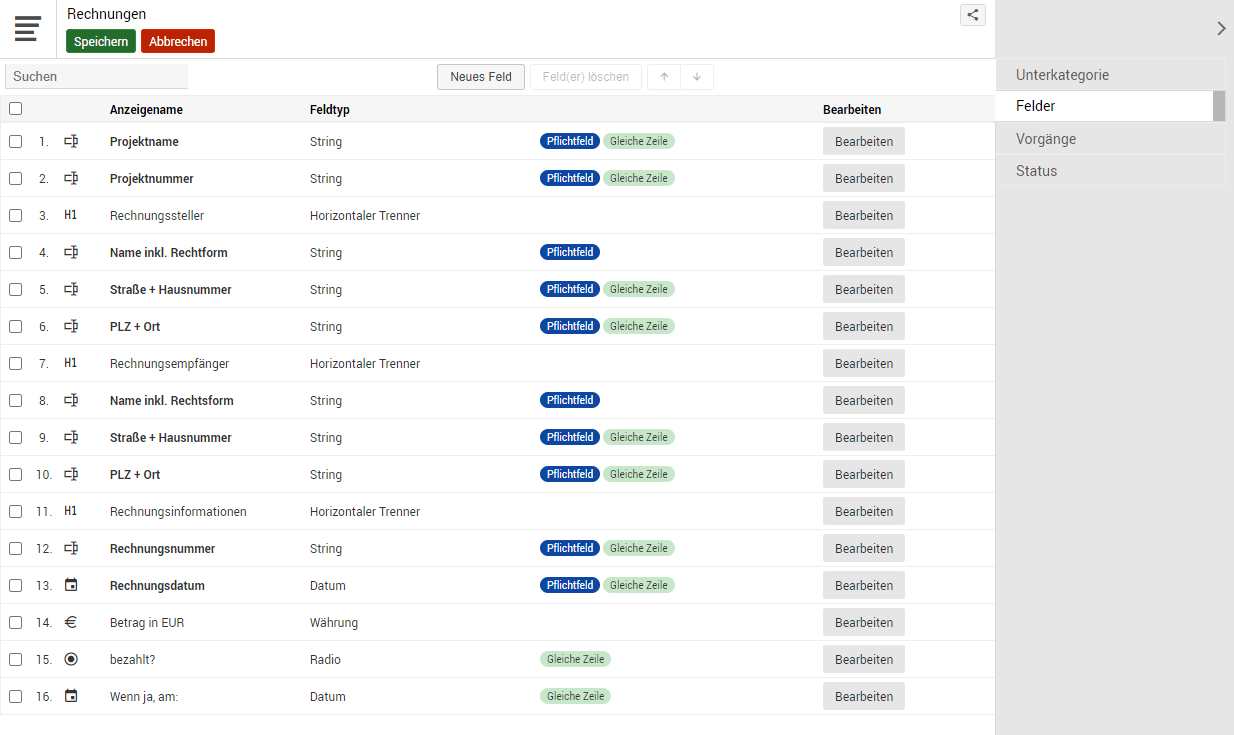Click the string field icon for Projektname
Screen dimensions: 1234x735
71,141
